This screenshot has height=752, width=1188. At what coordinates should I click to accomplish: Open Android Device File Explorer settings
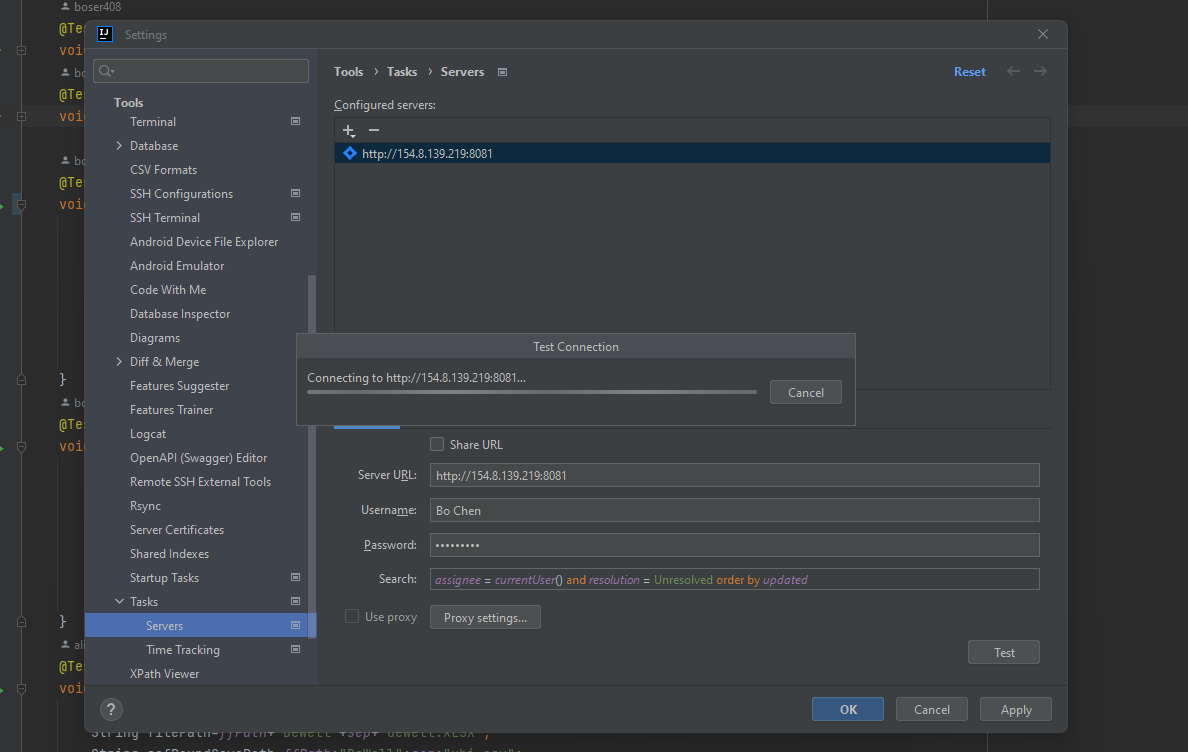pyautogui.click(x=204, y=242)
